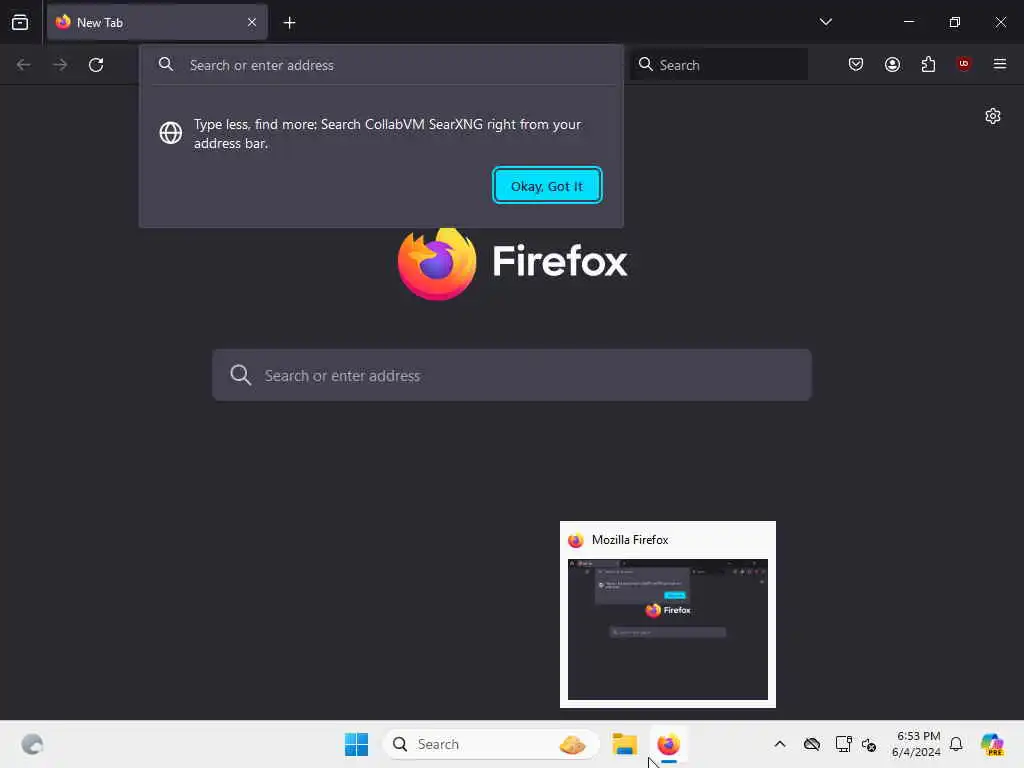This screenshot has width=1024, height=768.
Task: Go forward one page
Action: tap(60, 65)
